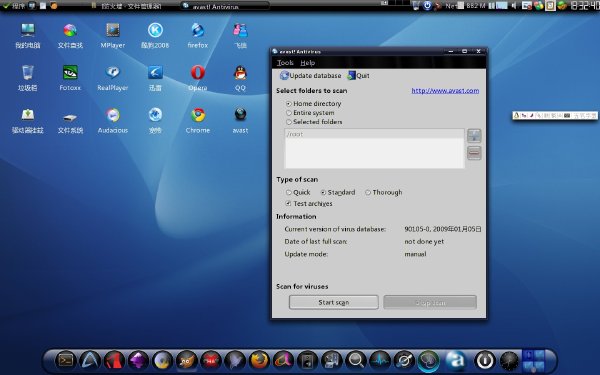Click Update database toolbar button
The width and height of the screenshot is (600, 375).
[x=310, y=76]
